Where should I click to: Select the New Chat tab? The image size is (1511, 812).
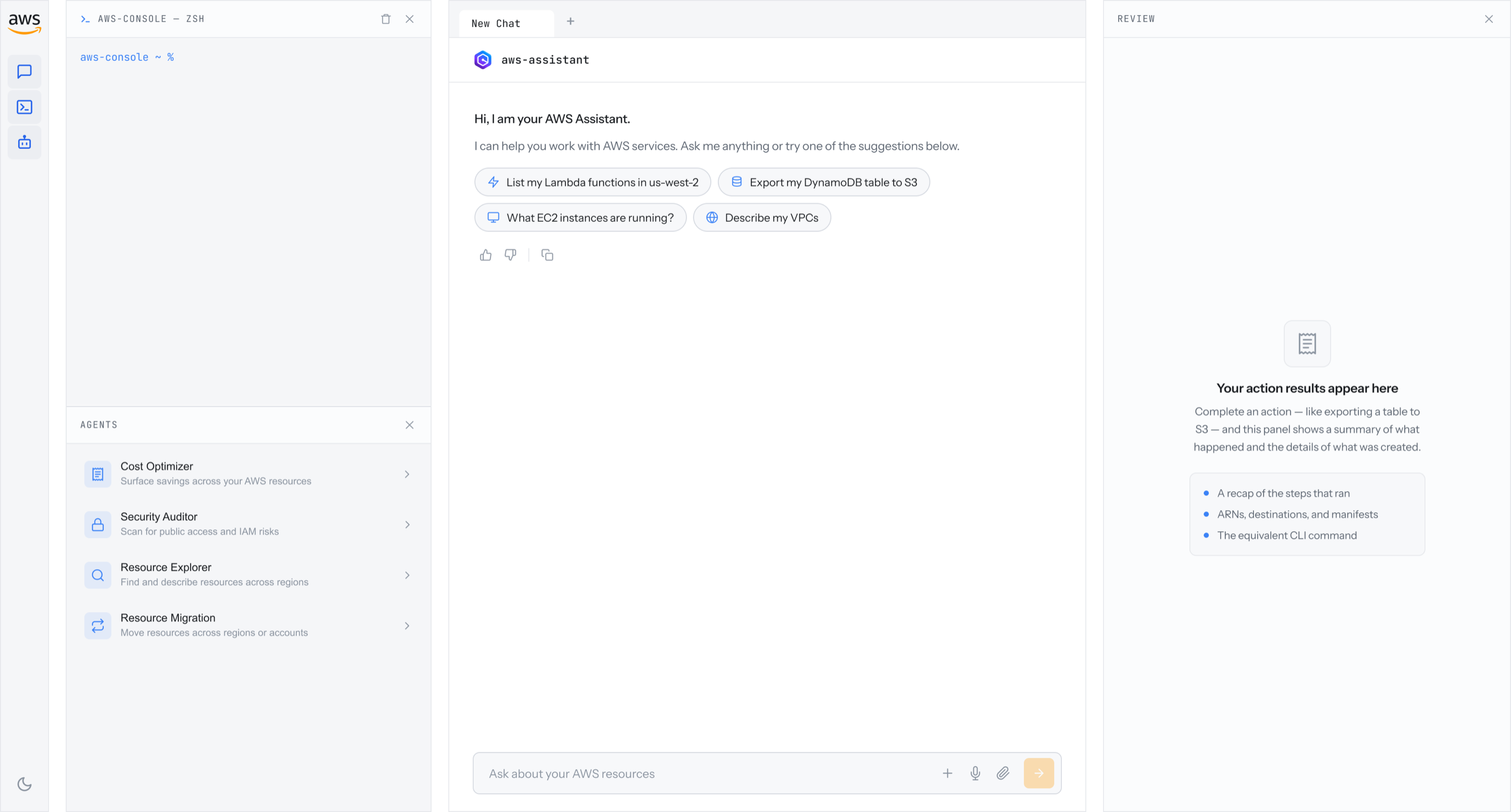pos(506,24)
